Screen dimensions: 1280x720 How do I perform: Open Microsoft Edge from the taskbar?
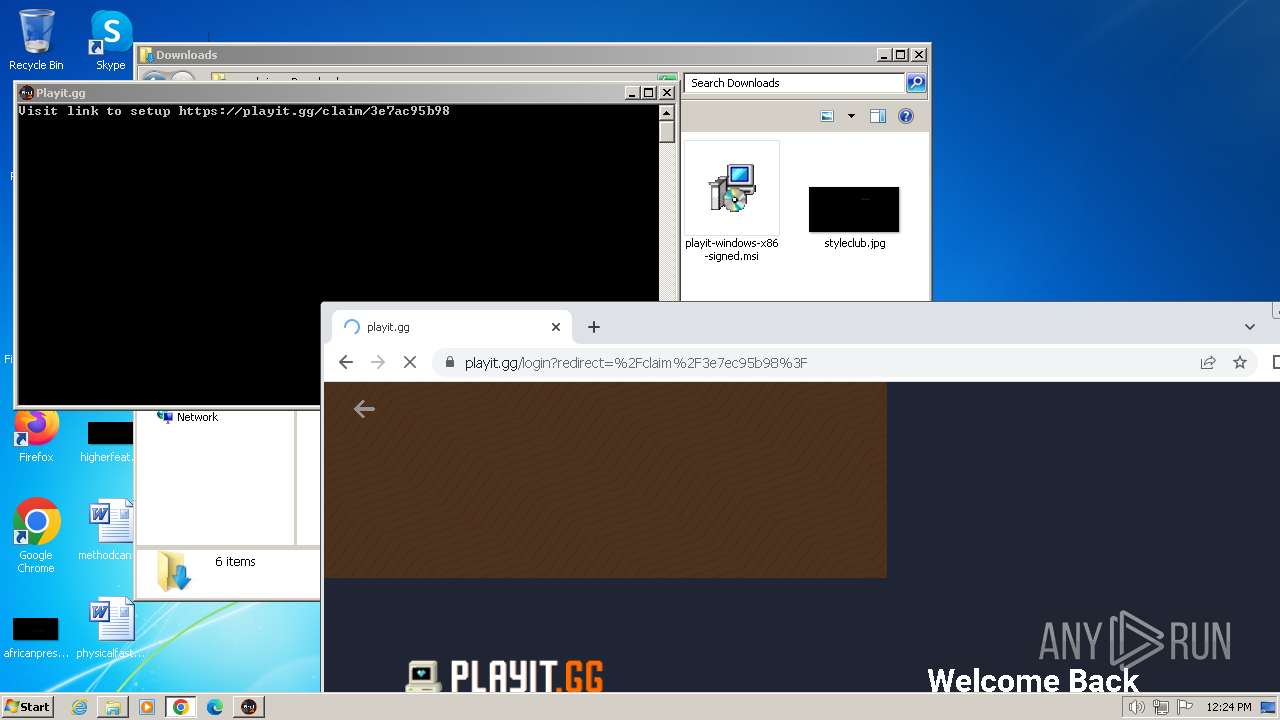click(x=215, y=707)
